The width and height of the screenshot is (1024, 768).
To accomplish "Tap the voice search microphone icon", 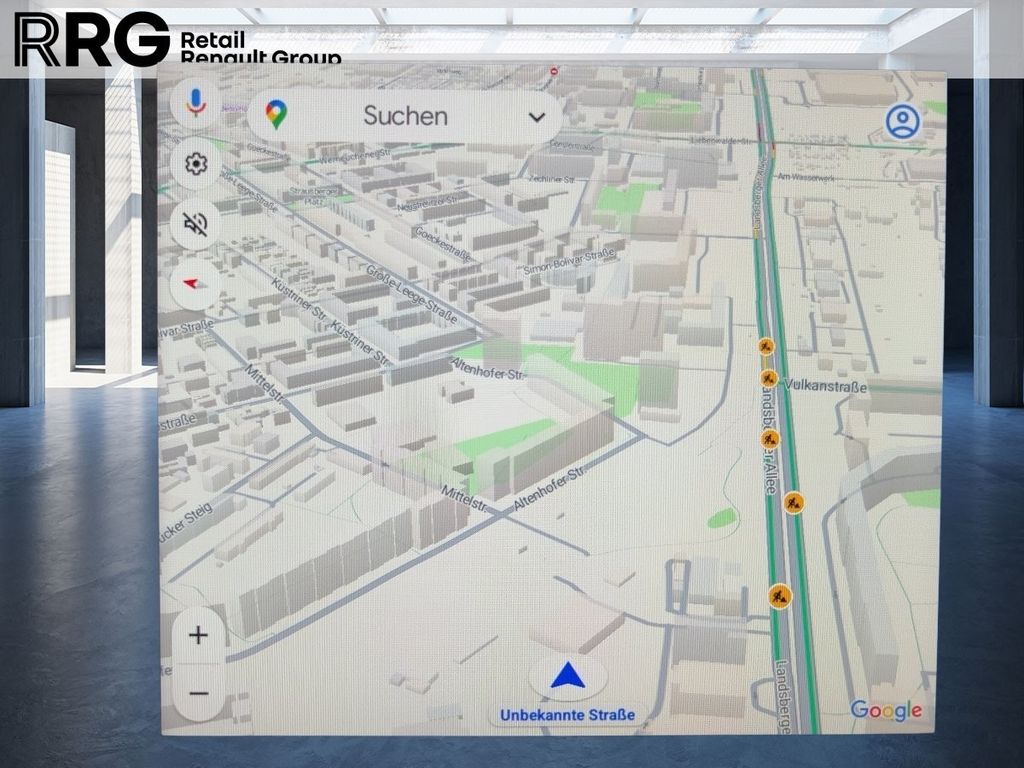I will tap(196, 103).
